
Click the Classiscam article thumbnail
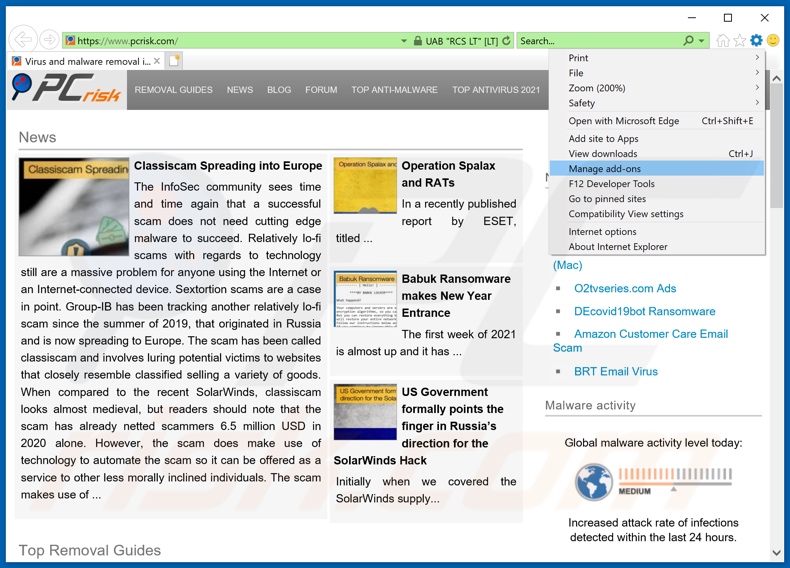pos(74,207)
